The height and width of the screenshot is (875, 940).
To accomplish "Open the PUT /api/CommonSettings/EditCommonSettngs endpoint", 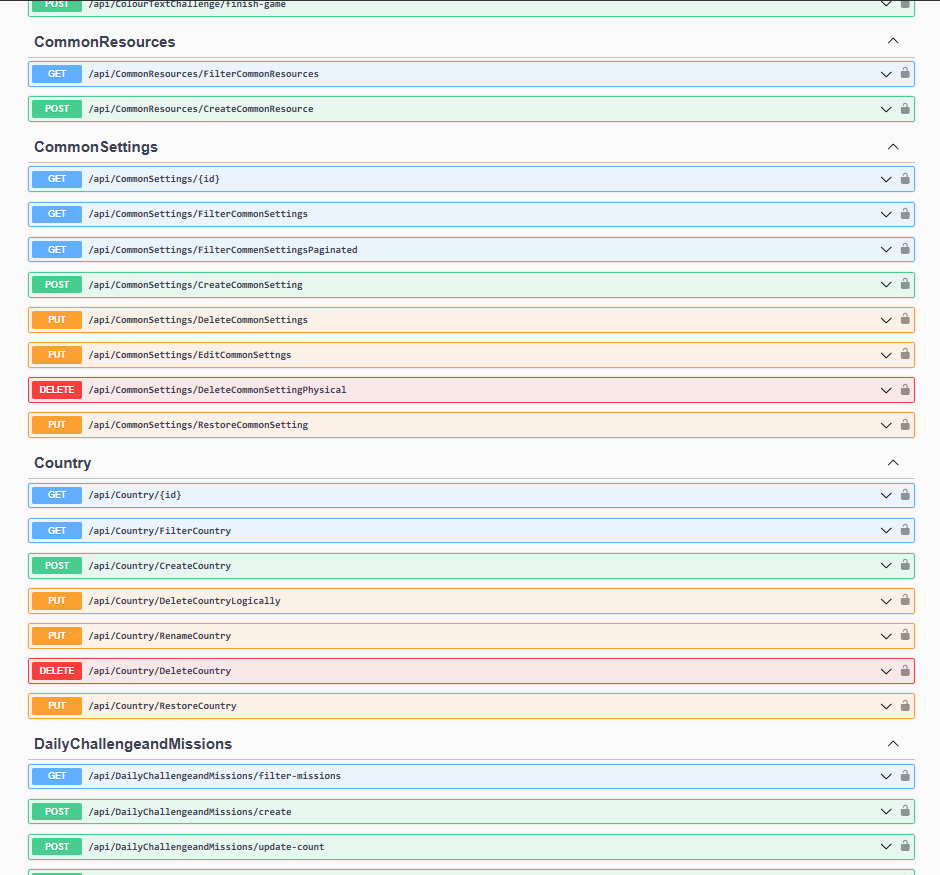I will (450, 354).
